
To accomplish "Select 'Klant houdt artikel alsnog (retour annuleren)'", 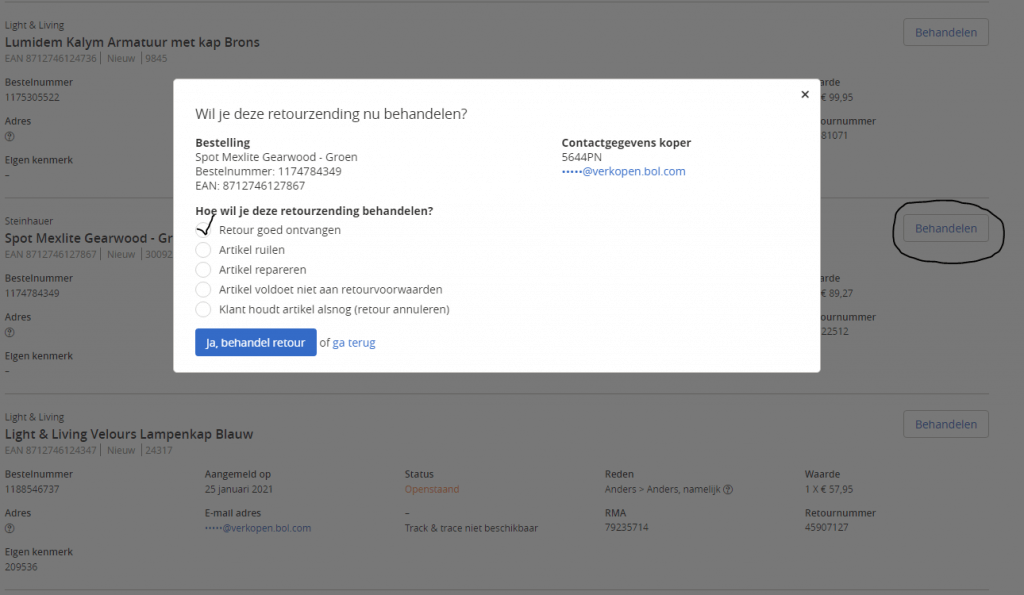I will [204, 310].
